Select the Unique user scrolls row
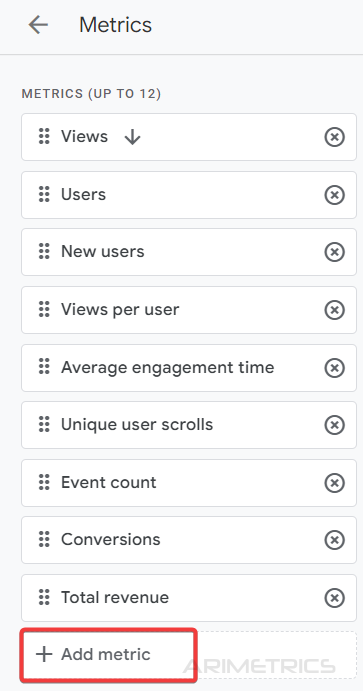 pos(189,425)
